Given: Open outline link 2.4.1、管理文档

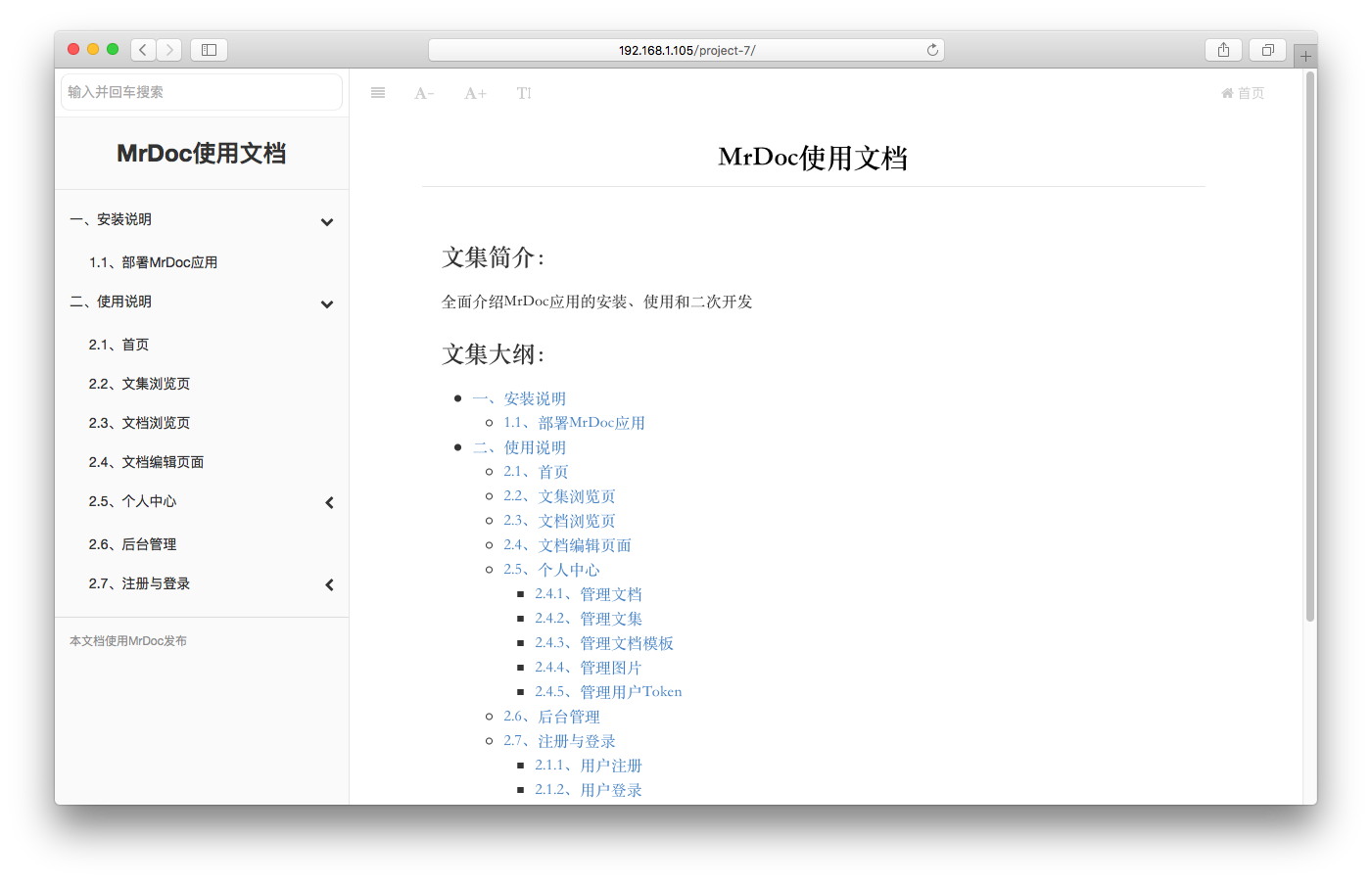Looking at the screenshot, I should click(x=589, y=594).
